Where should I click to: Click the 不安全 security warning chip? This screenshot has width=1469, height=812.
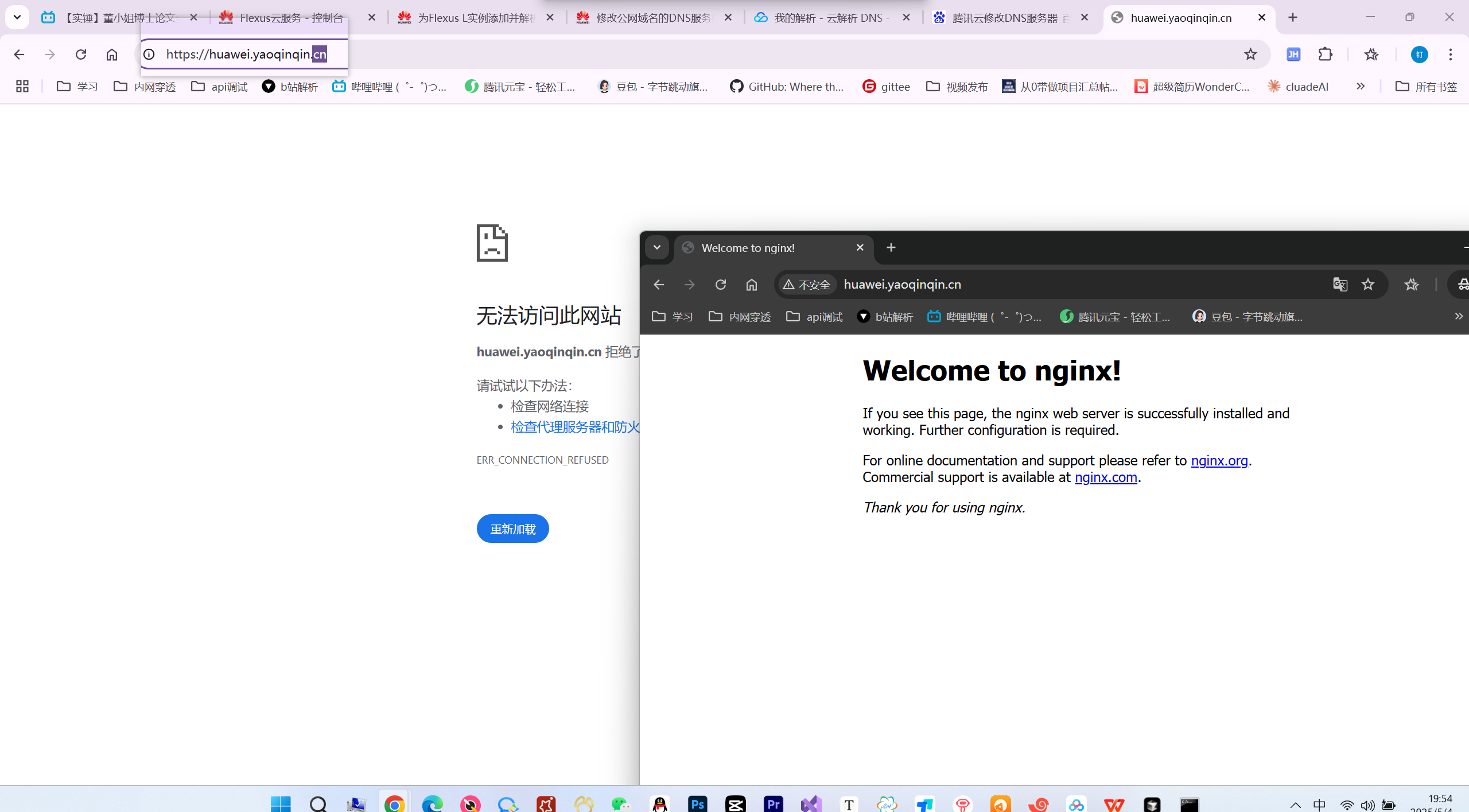[807, 285]
